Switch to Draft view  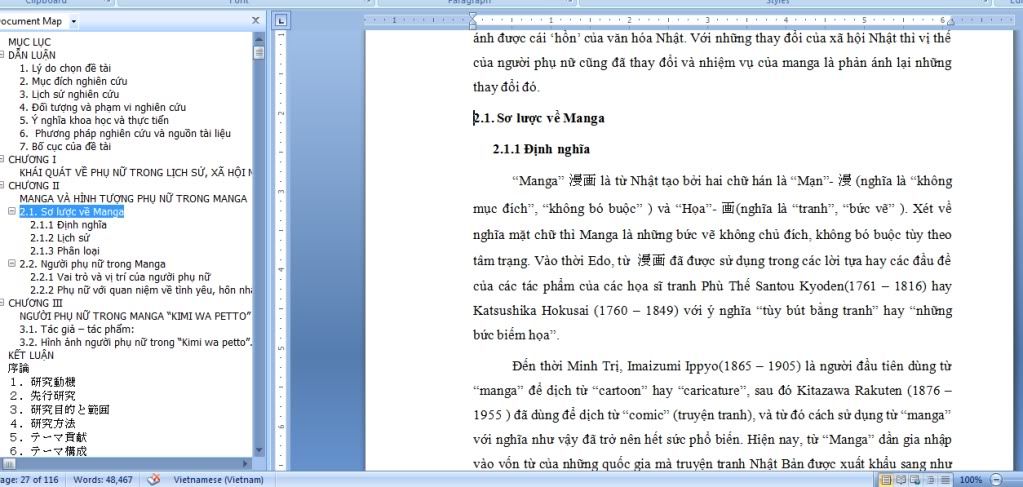(x=945, y=480)
